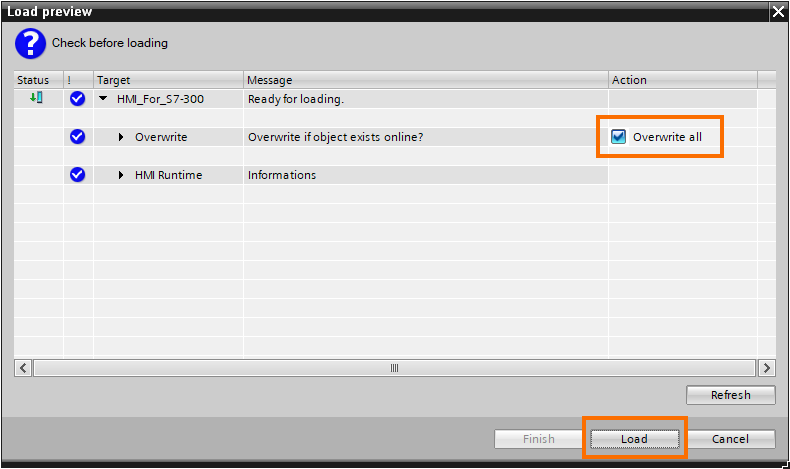The width and height of the screenshot is (790, 469).
Task: Close the Load preview dialog
Action: 778,12
